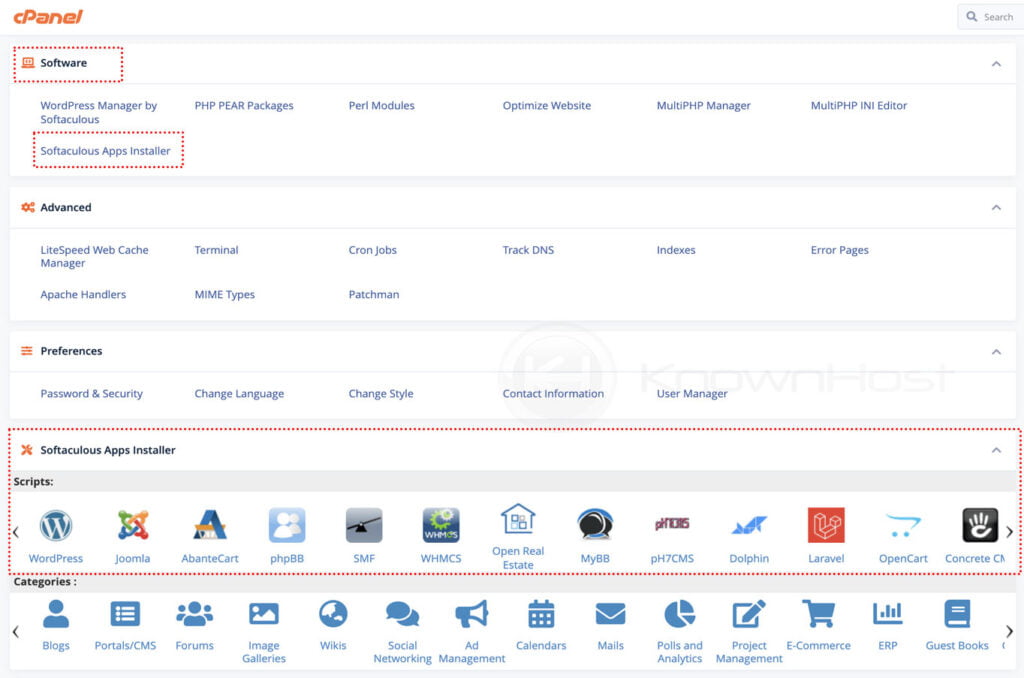Image resolution: width=1024 pixels, height=678 pixels.
Task: Open the Blogs category icon
Action: (56, 614)
